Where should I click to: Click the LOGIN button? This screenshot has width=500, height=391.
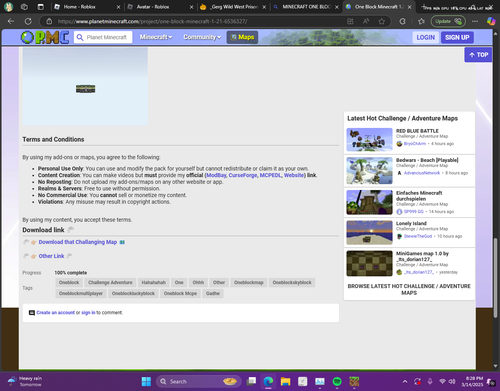tap(426, 37)
